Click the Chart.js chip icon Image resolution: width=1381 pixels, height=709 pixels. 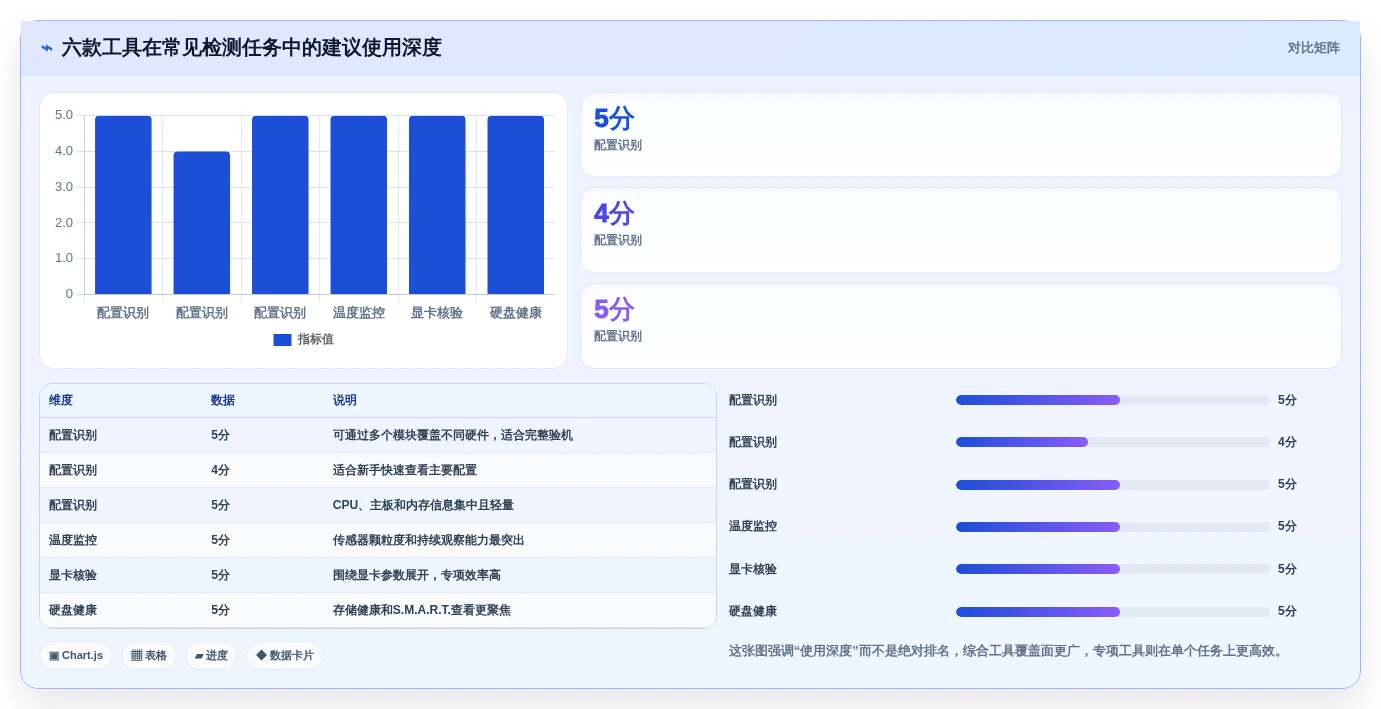point(54,656)
